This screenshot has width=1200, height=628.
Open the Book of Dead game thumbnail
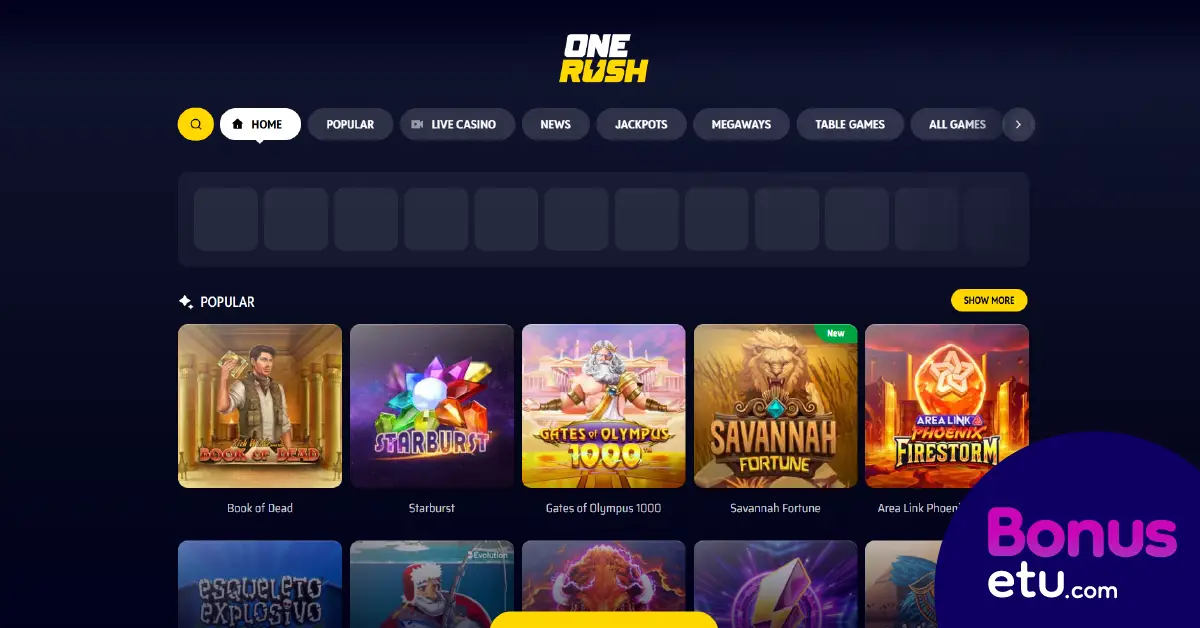coord(260,406)
